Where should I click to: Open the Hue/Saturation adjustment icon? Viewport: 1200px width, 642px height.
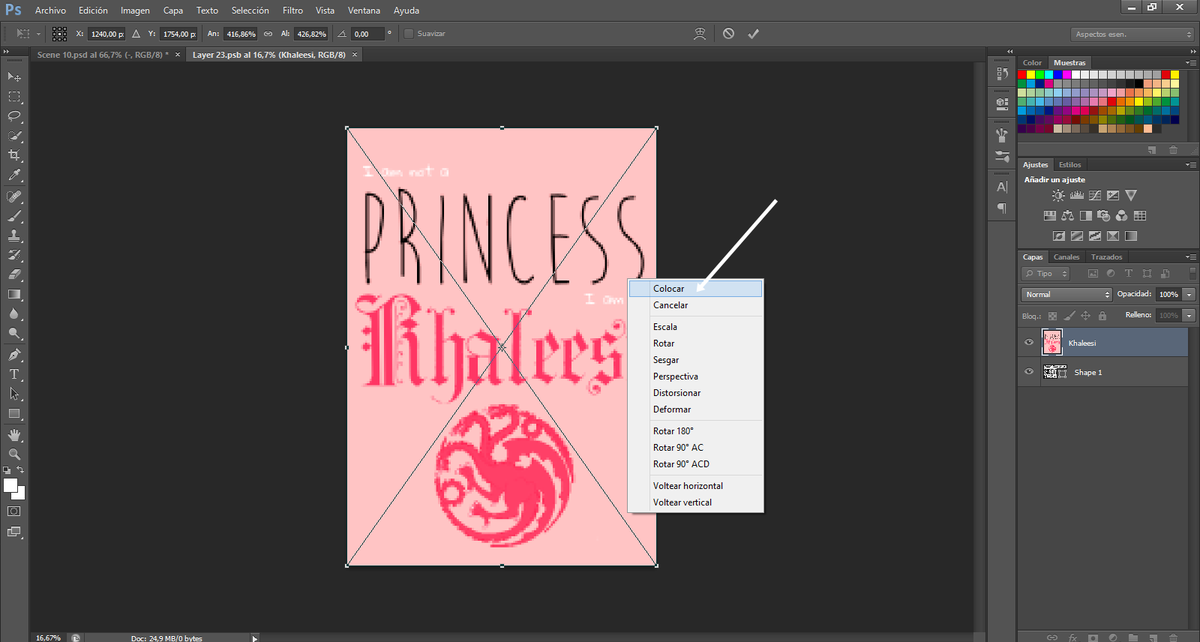pos(1050,216)
